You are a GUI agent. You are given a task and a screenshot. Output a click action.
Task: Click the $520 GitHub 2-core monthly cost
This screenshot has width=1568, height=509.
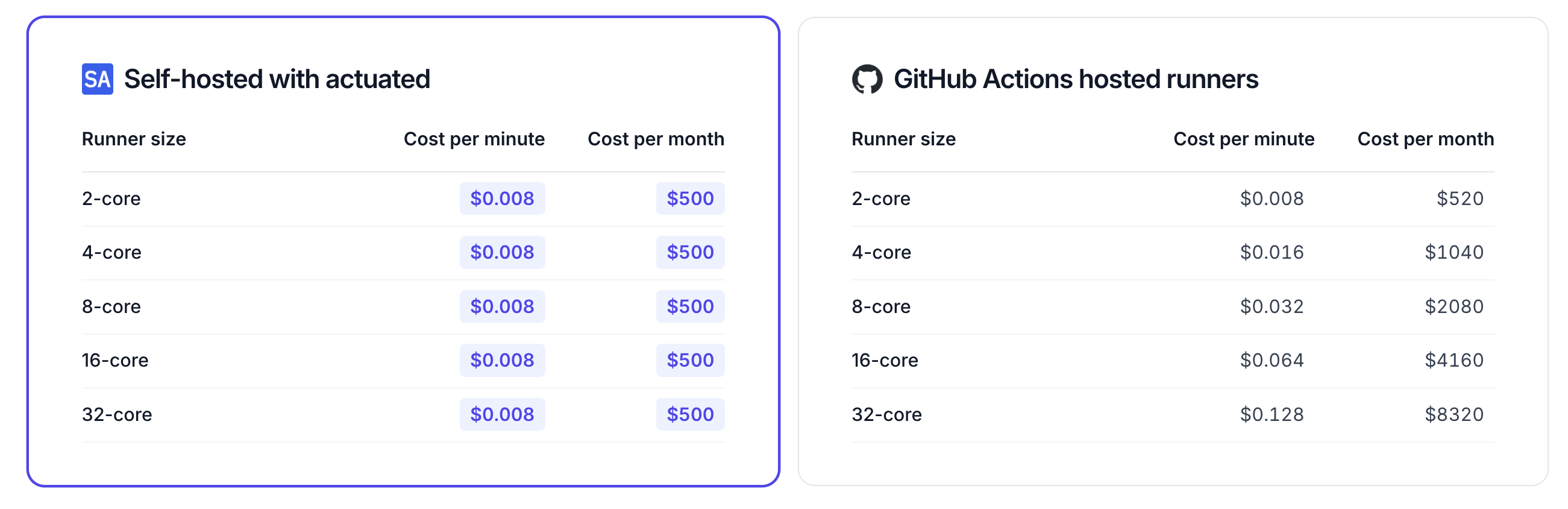tap(1460, 198)
